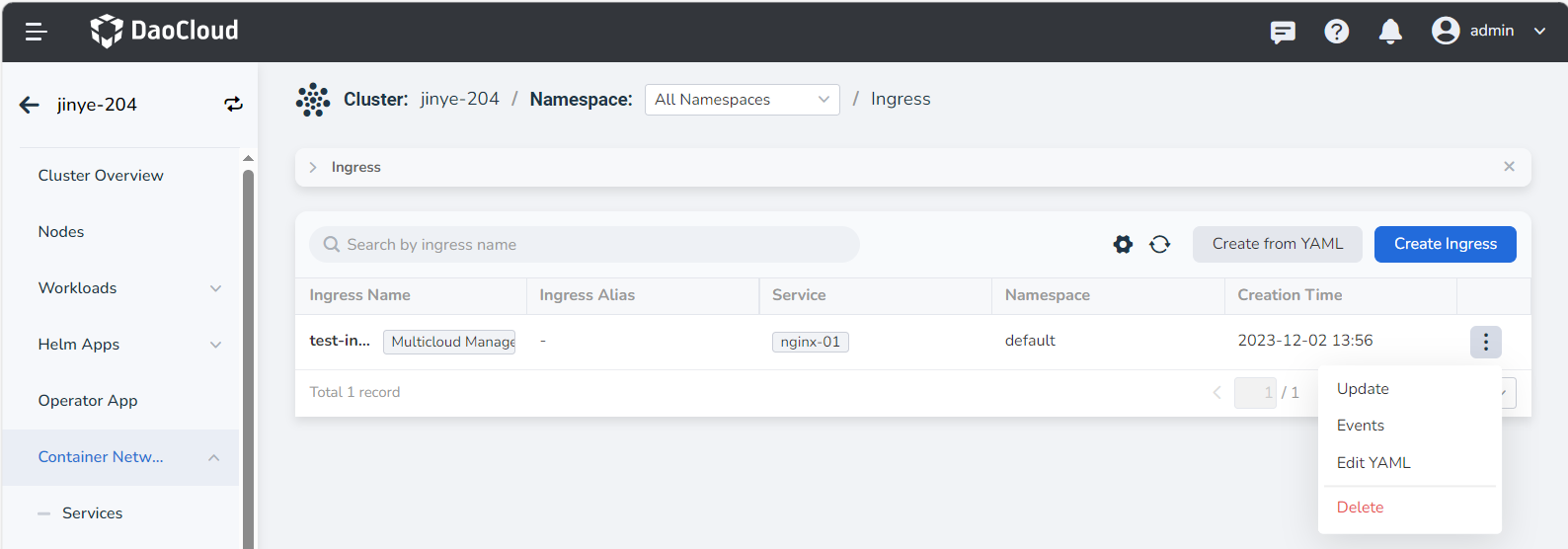1568x549 pixels.
Task: Select Edit YAML from context menu
Action: coord(1373,463)
